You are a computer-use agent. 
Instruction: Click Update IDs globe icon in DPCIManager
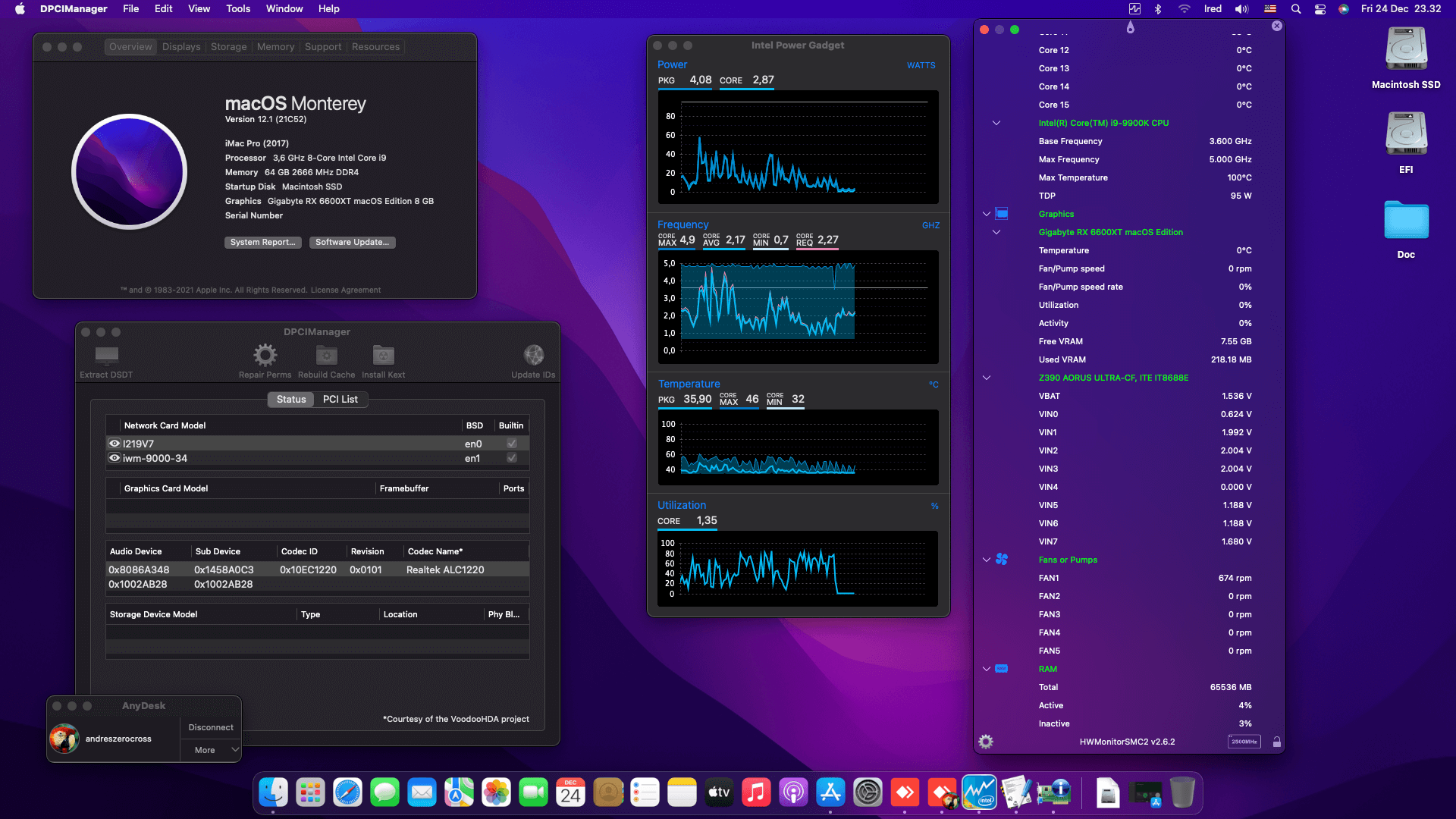533,355
